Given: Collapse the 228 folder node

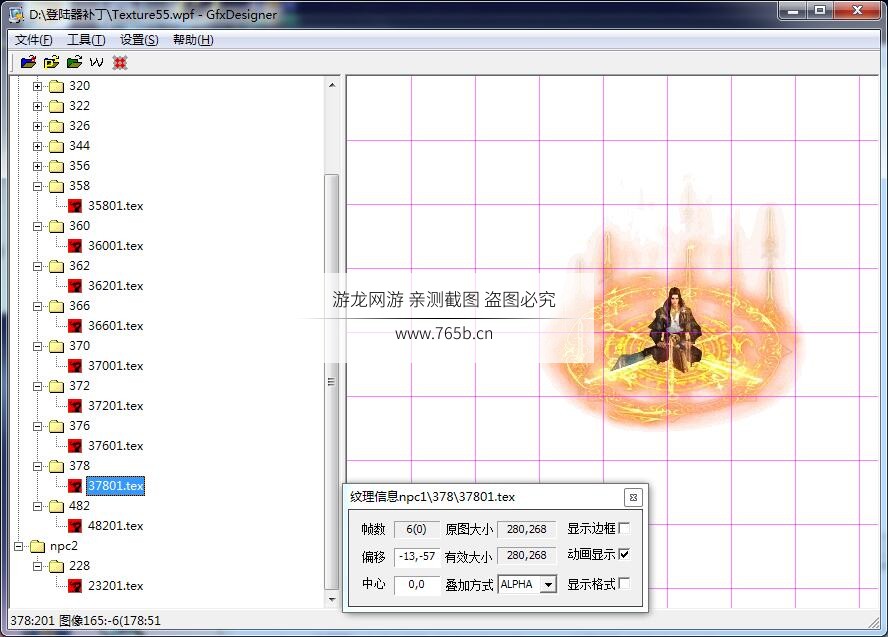Looking at the screenshot, I should (37, 566).
